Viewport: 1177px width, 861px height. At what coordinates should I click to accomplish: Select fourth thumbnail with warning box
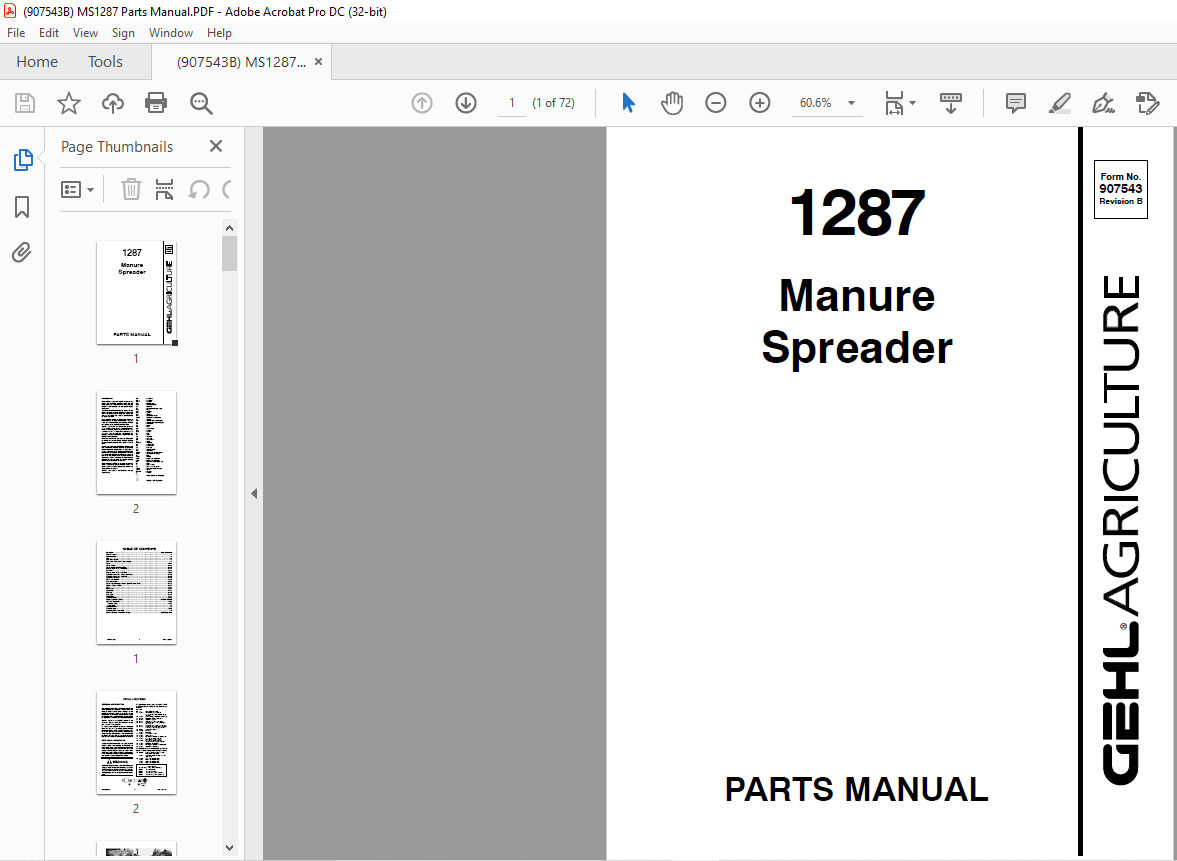(x=137, y=742)
